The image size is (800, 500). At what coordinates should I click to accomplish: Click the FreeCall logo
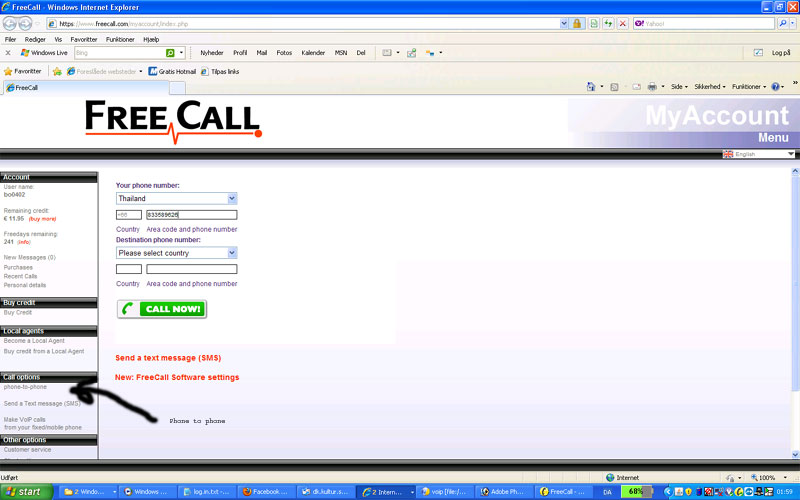click(173, 121)
